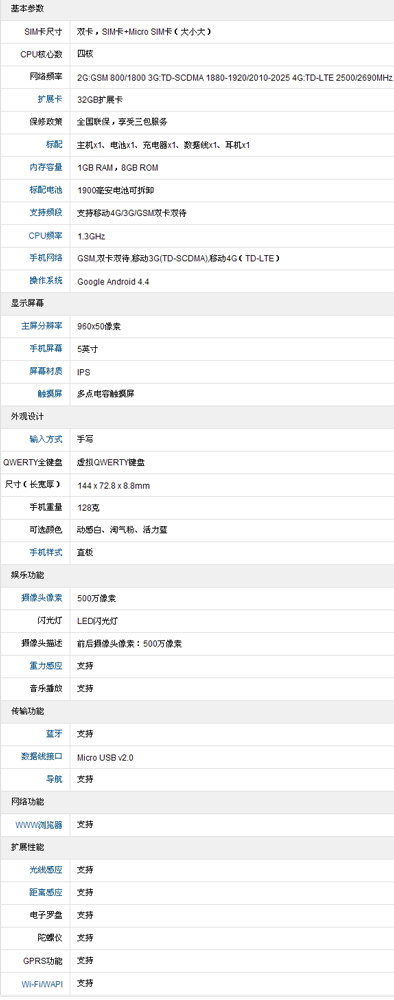Viewport: 394px width, 1000px height.
Task: Click the 128克 value
Action: (88, 508)
